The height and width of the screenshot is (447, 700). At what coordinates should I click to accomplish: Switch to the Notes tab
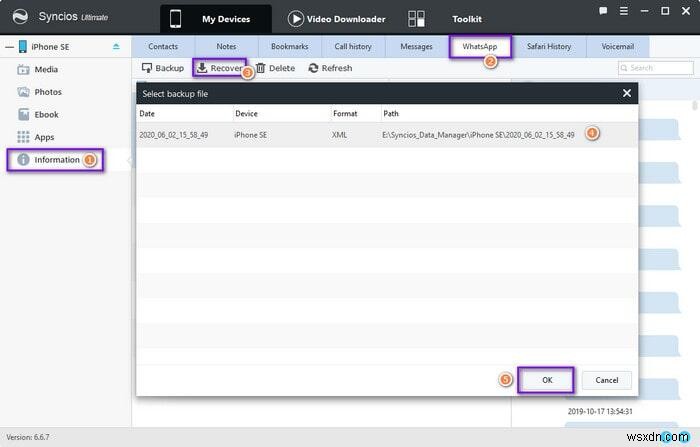pyautogui.click(x=226, y=46)
